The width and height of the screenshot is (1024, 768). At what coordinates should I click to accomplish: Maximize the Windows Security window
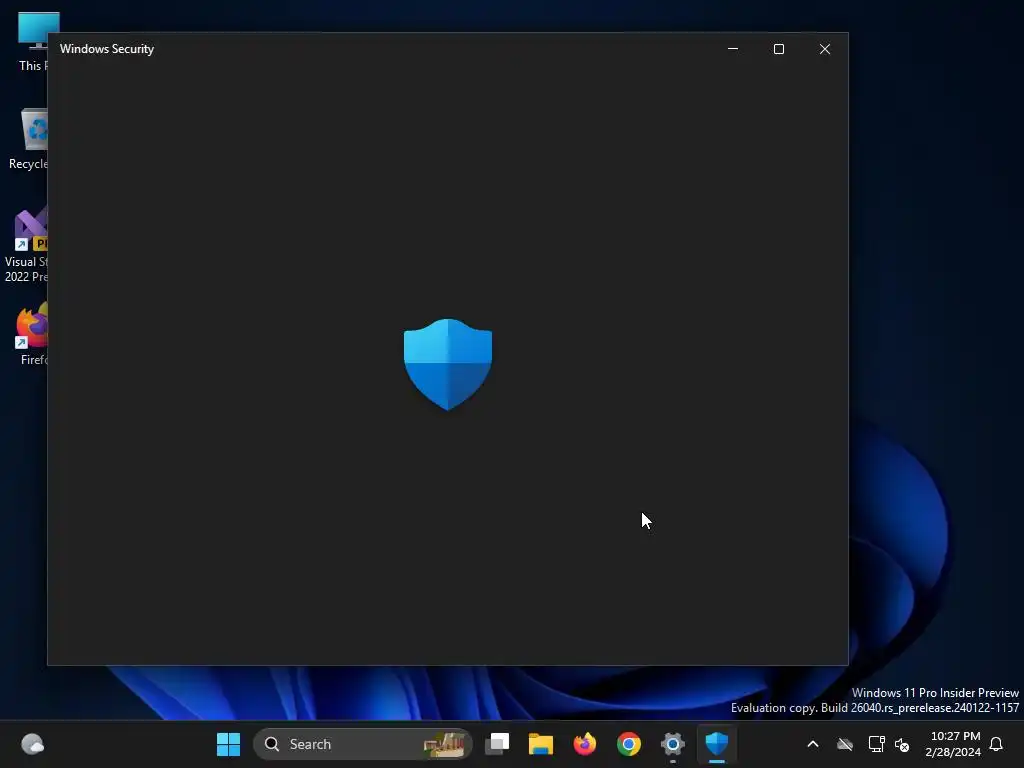[x=778, y=49]
